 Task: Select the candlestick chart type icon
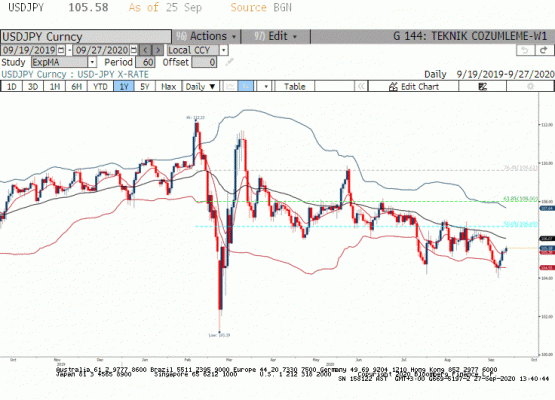pyautogui.click(x=246, y=86)
